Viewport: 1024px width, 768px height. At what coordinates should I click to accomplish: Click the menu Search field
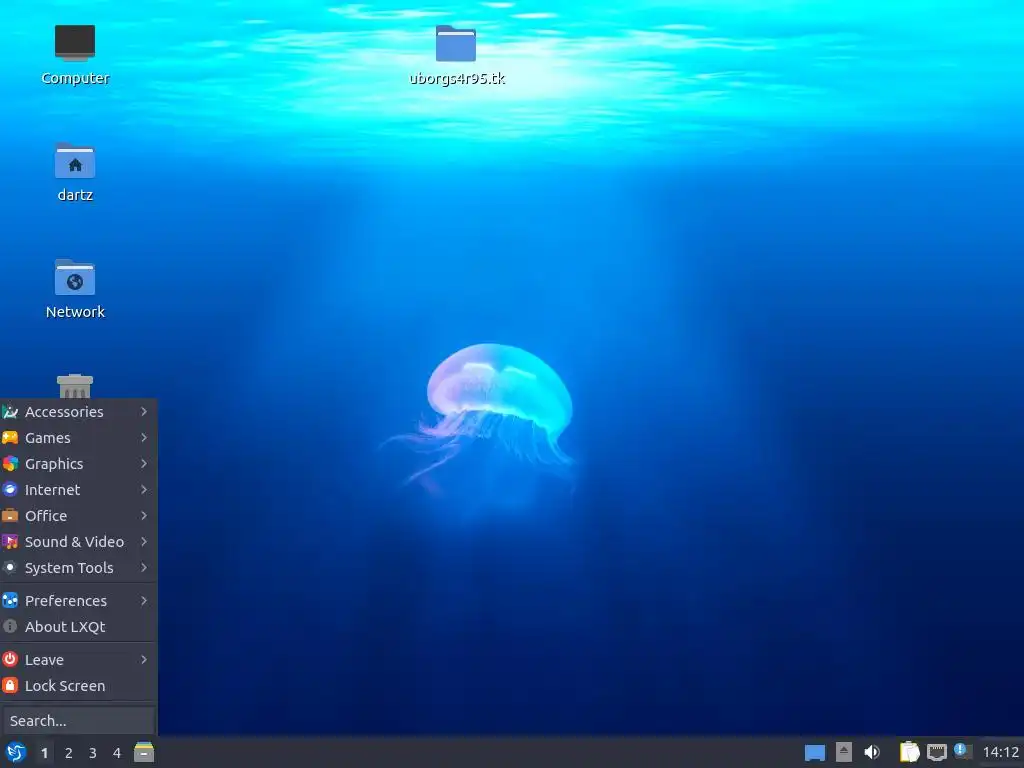pos(78,721)
